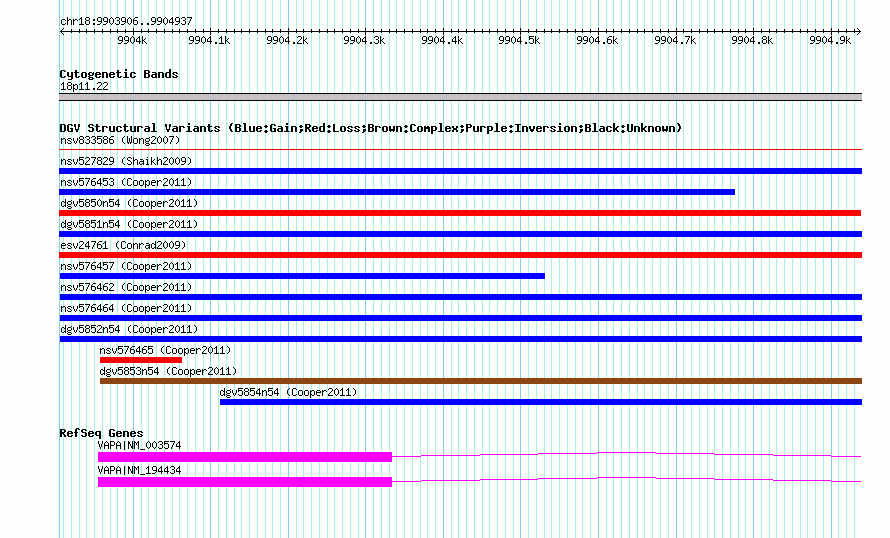Click the gray 18p11.22 cytoband bar

[460, 97]
